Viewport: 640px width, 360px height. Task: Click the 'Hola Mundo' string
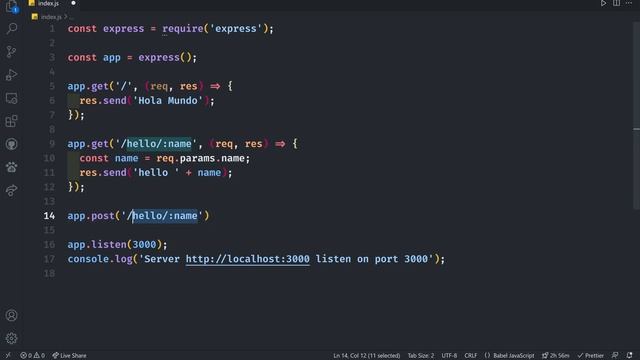click(x=168, y=100)
